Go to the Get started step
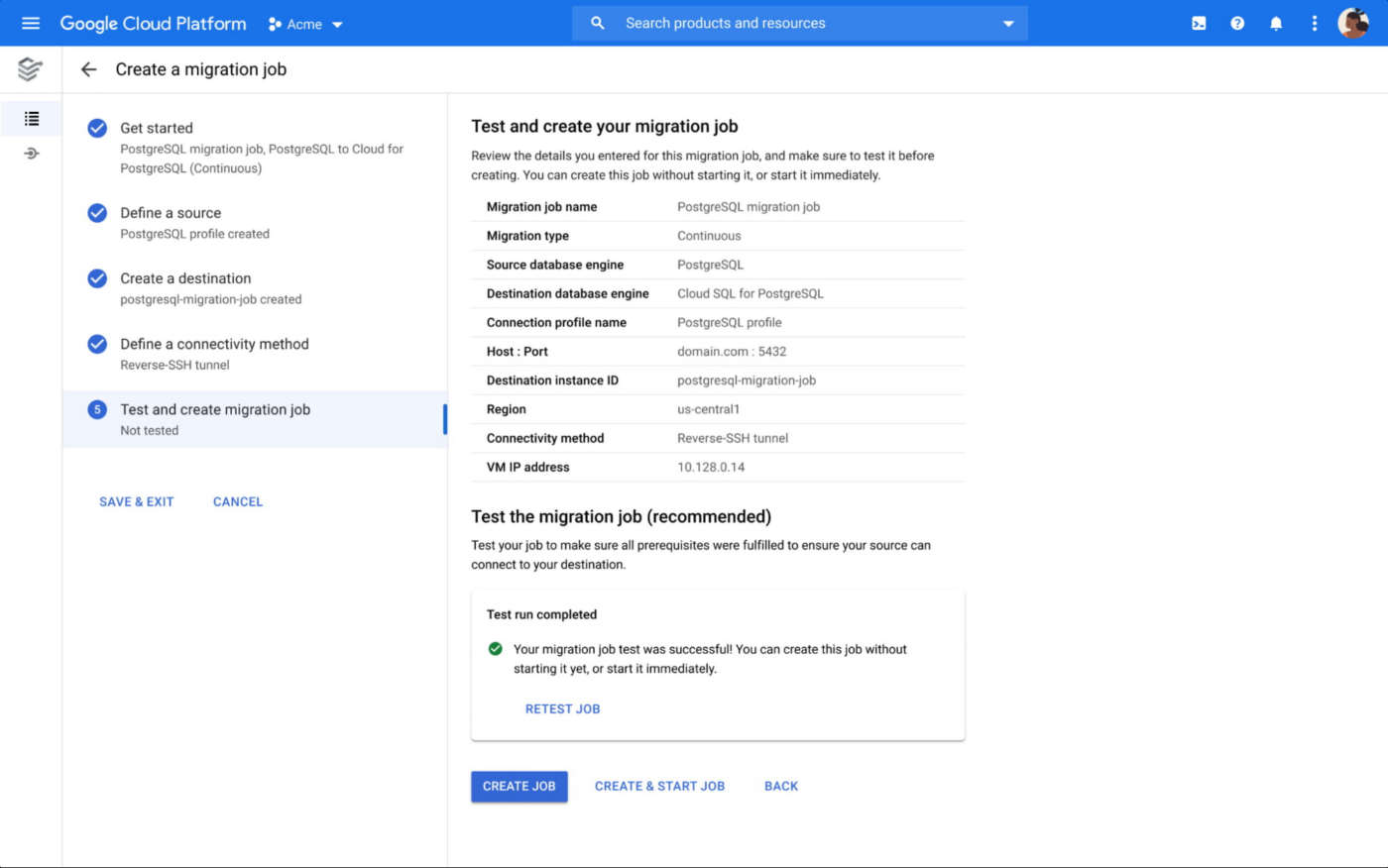This screenshot has height=868, width=1388. [x=157, y=128]
